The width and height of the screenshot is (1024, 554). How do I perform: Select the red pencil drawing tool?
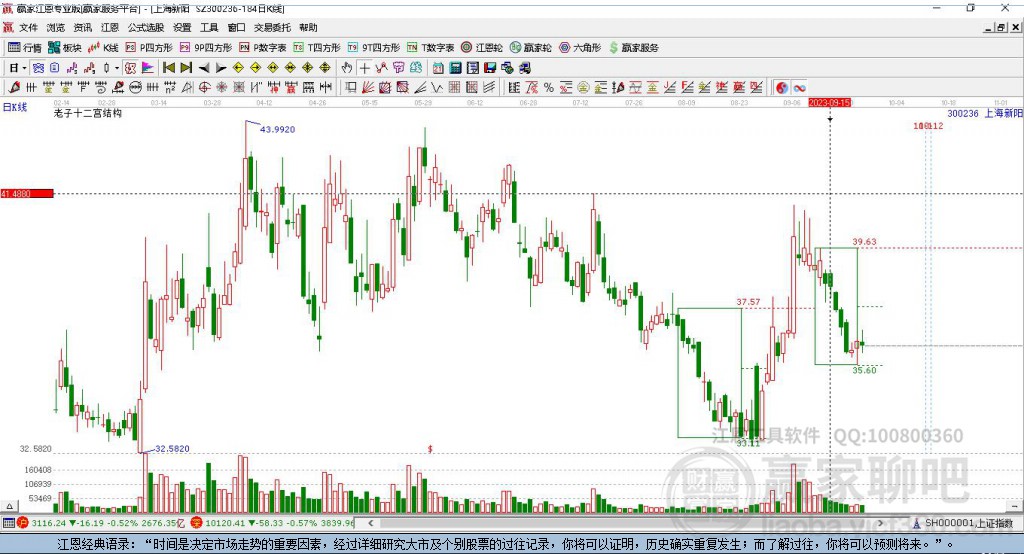tap(14, 87)
